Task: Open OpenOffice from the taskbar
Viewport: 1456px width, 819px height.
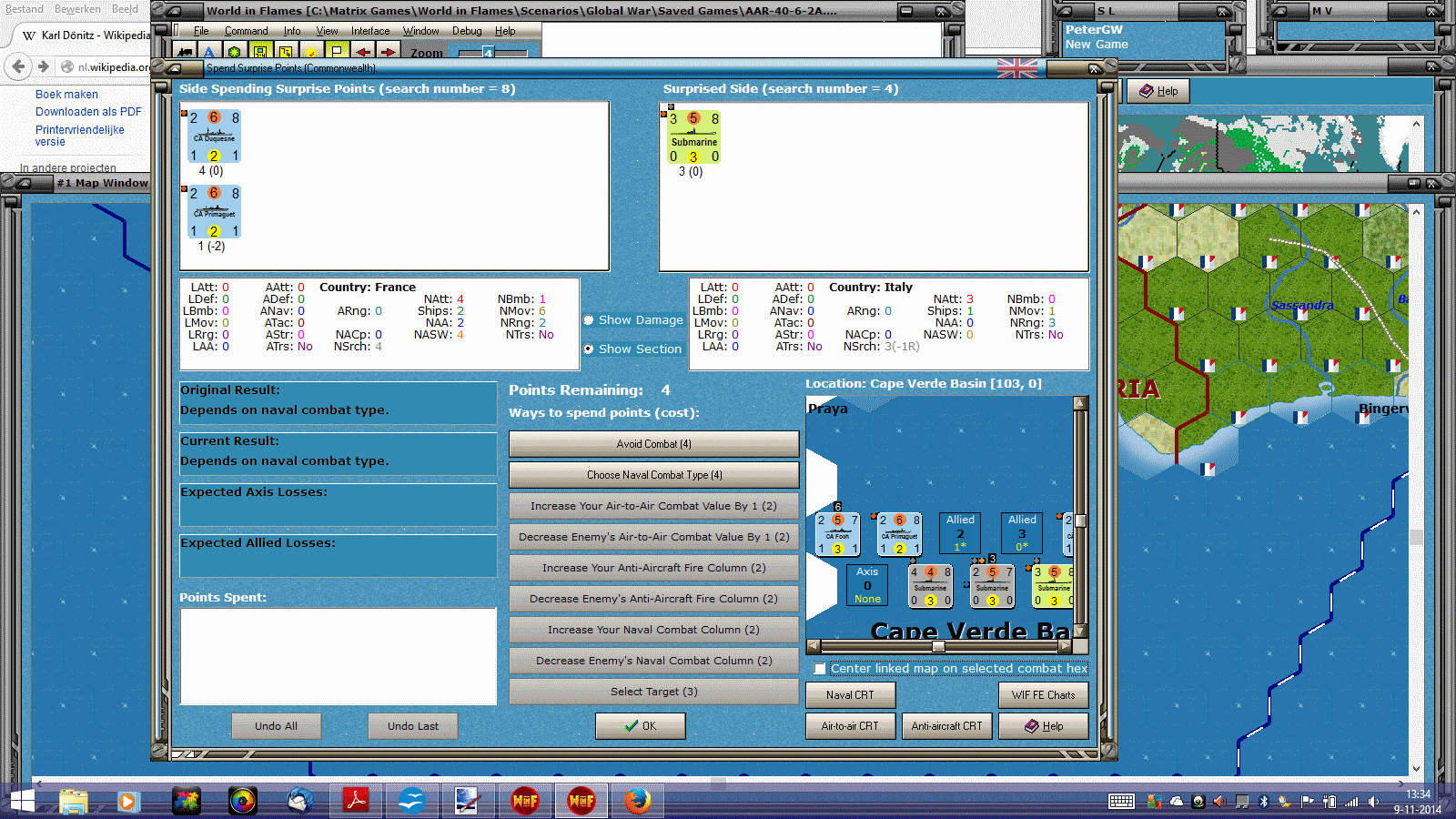Action: pyautogui.click(x=412, y=801)
